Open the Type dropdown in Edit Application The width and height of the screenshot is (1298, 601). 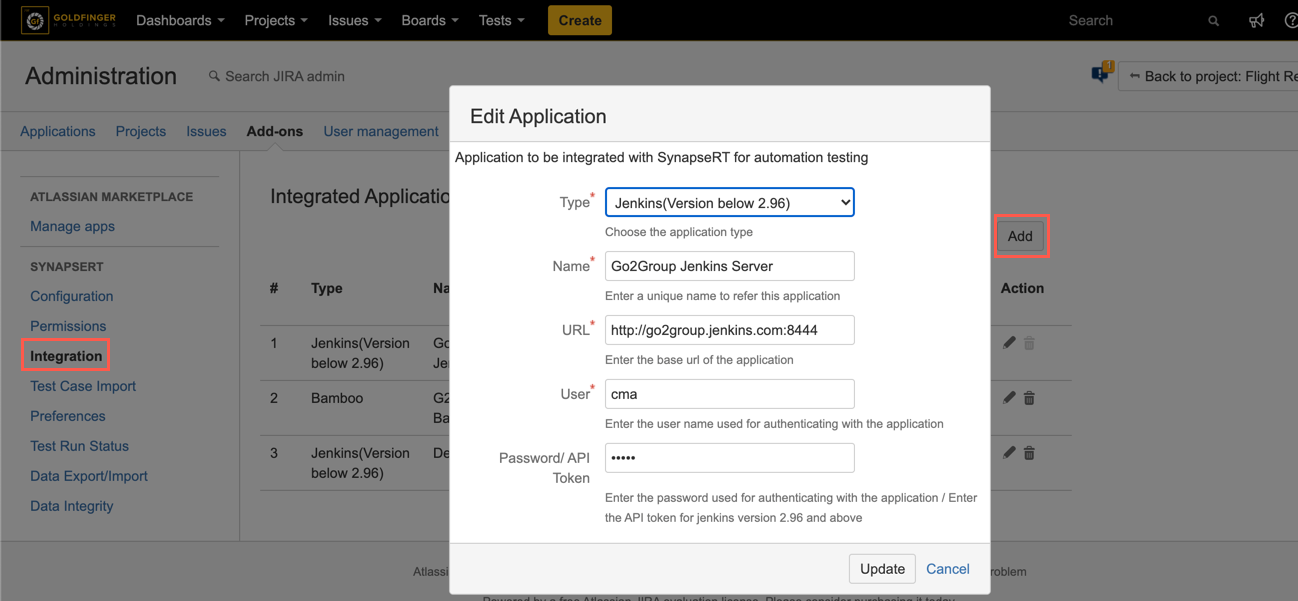pos(729,203)
